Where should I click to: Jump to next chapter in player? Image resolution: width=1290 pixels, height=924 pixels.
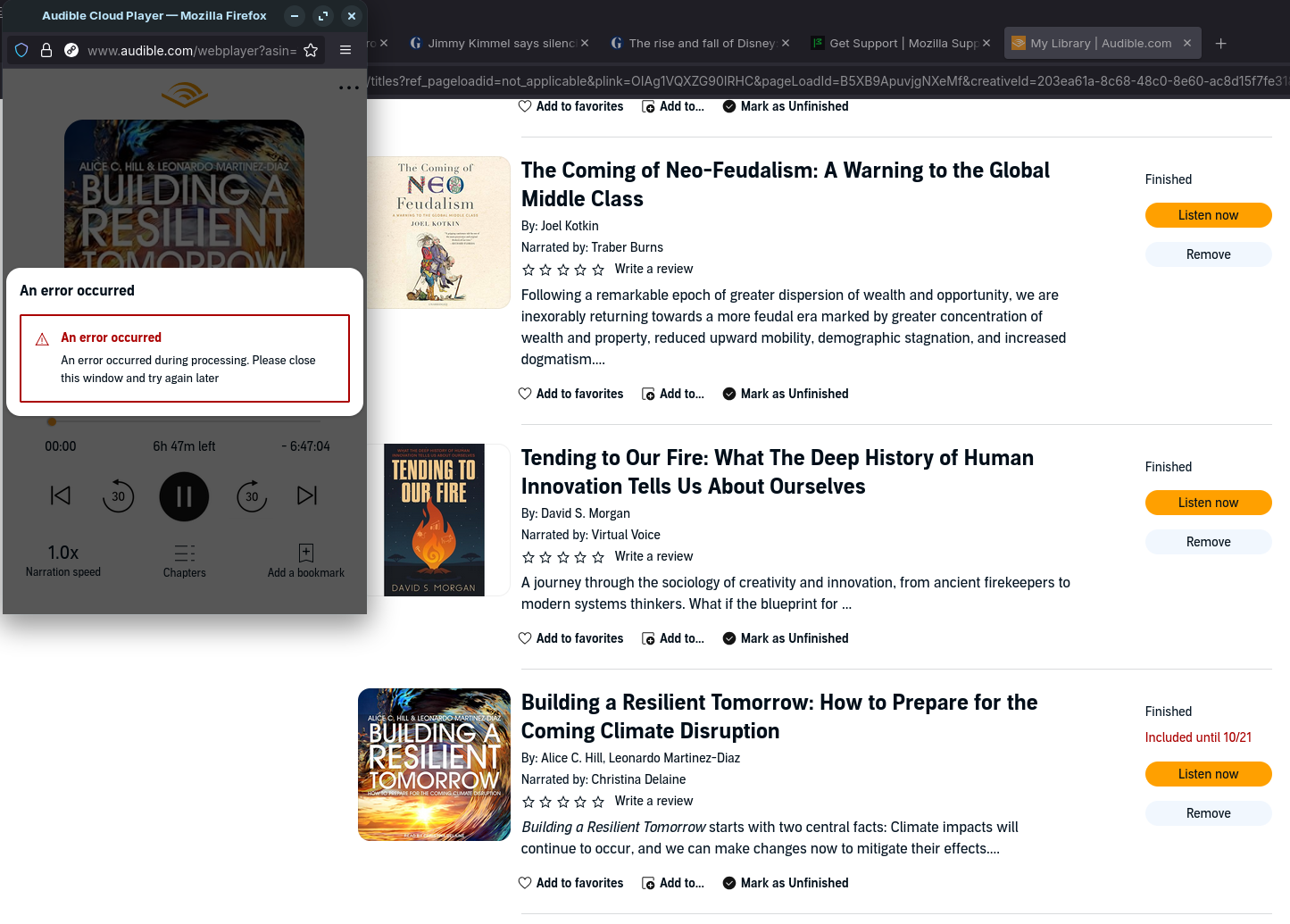[307, 495]
